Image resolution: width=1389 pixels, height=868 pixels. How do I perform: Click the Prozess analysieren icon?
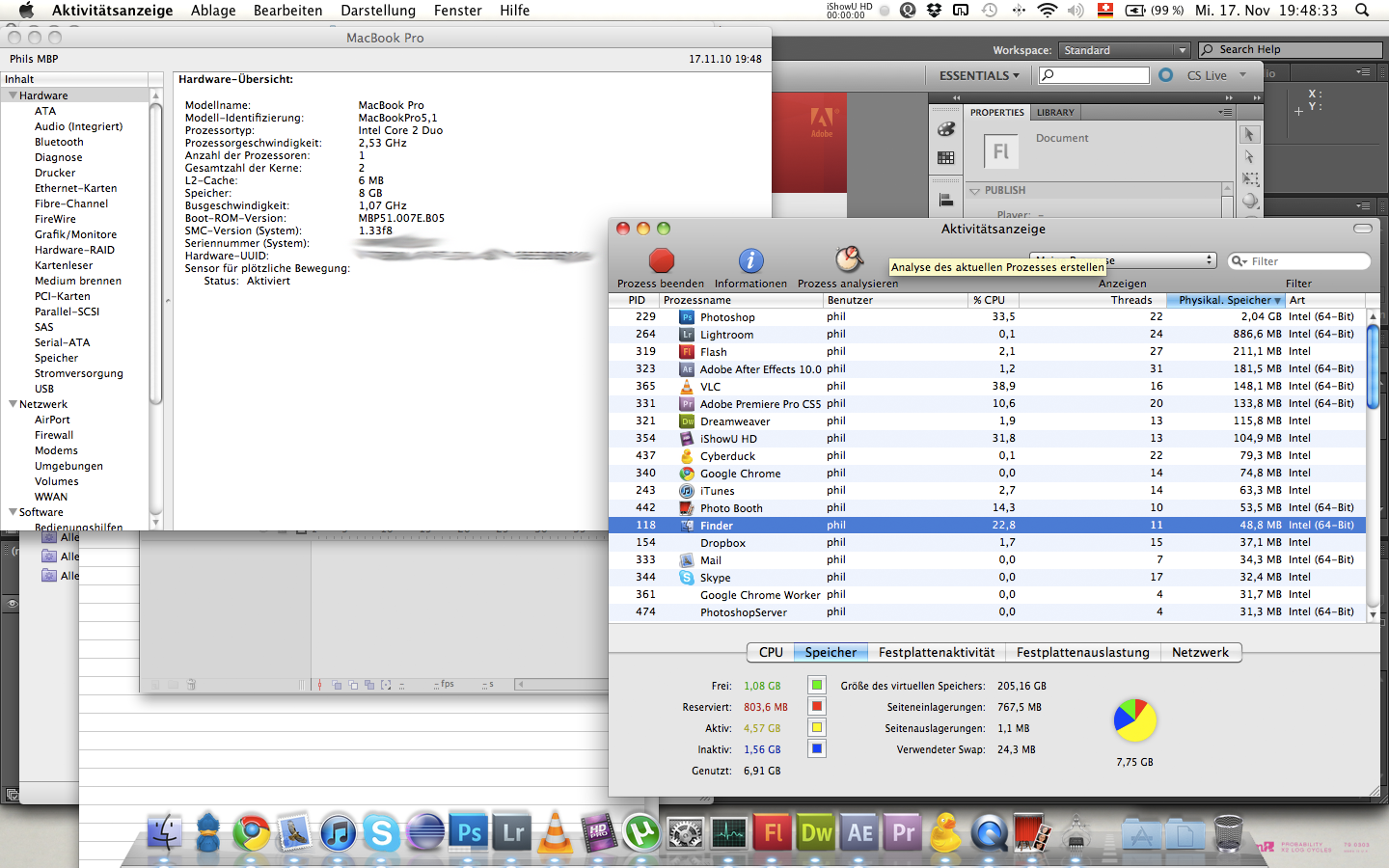[848, 259]
